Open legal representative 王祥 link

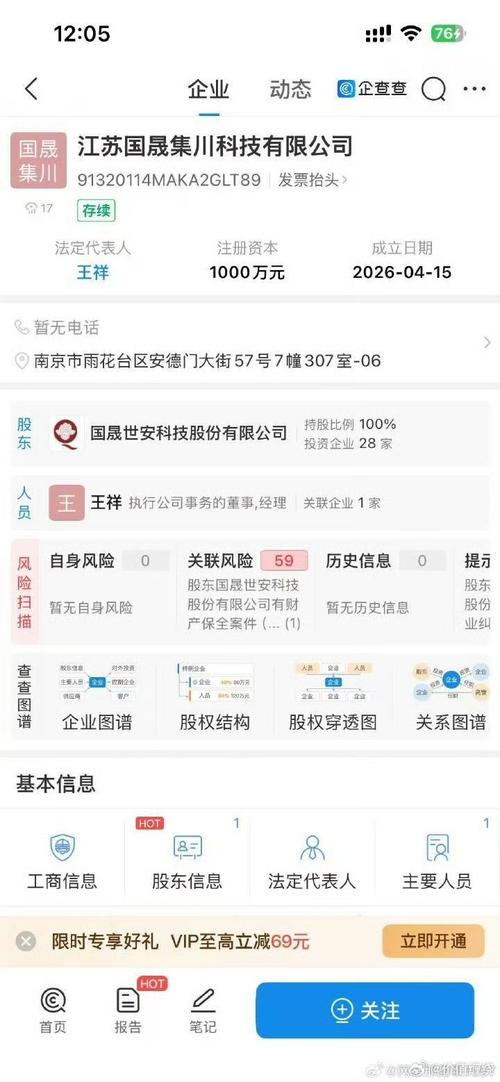pyautogui.click(x=92, y=272)
